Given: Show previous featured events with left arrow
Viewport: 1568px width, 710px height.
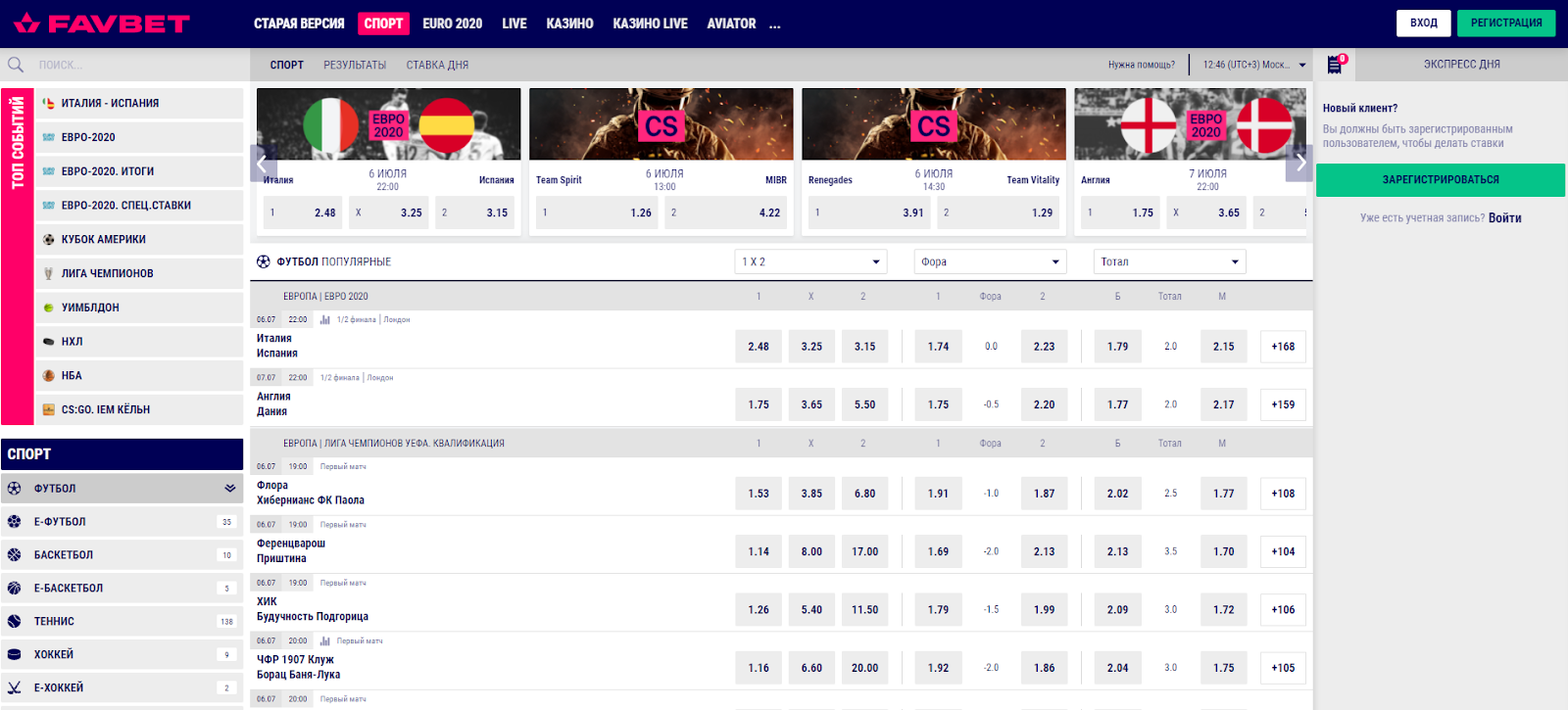Looking at the screenshot, I should [262, 162].
